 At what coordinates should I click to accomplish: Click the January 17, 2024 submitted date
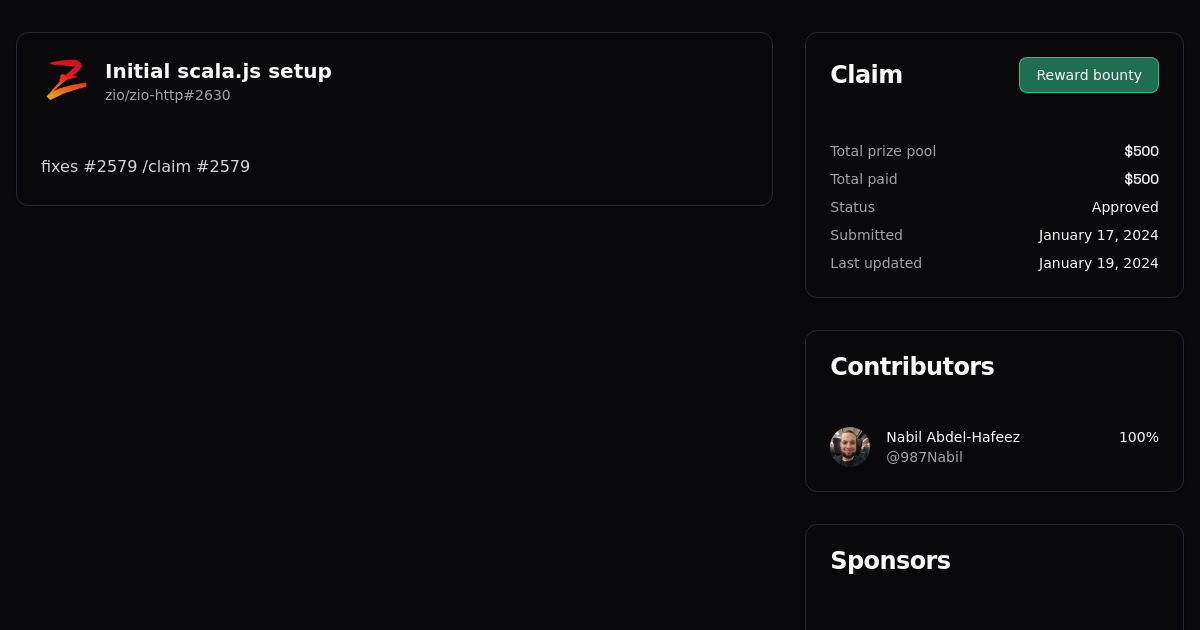tap(1098, 235)
